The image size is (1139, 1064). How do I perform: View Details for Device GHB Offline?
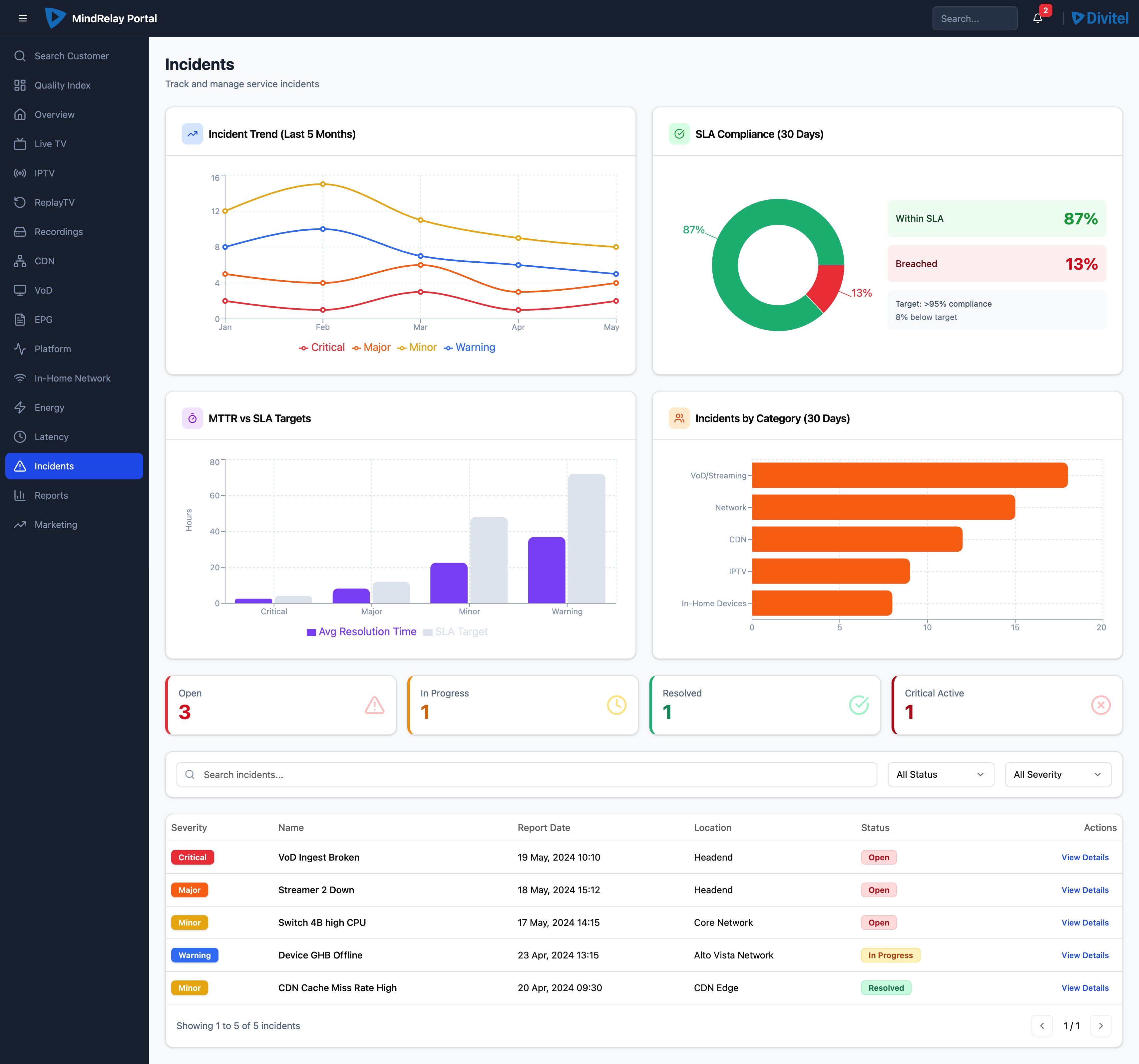pos(1085,955)
